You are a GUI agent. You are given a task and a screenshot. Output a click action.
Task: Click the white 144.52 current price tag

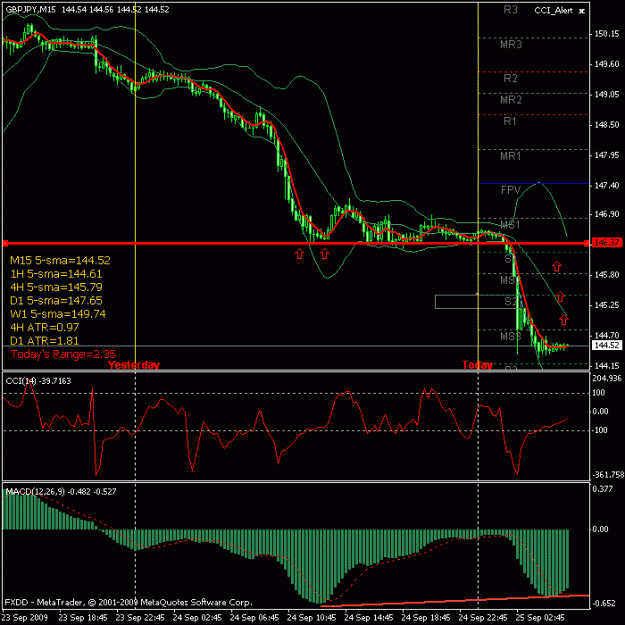point(607,345)
